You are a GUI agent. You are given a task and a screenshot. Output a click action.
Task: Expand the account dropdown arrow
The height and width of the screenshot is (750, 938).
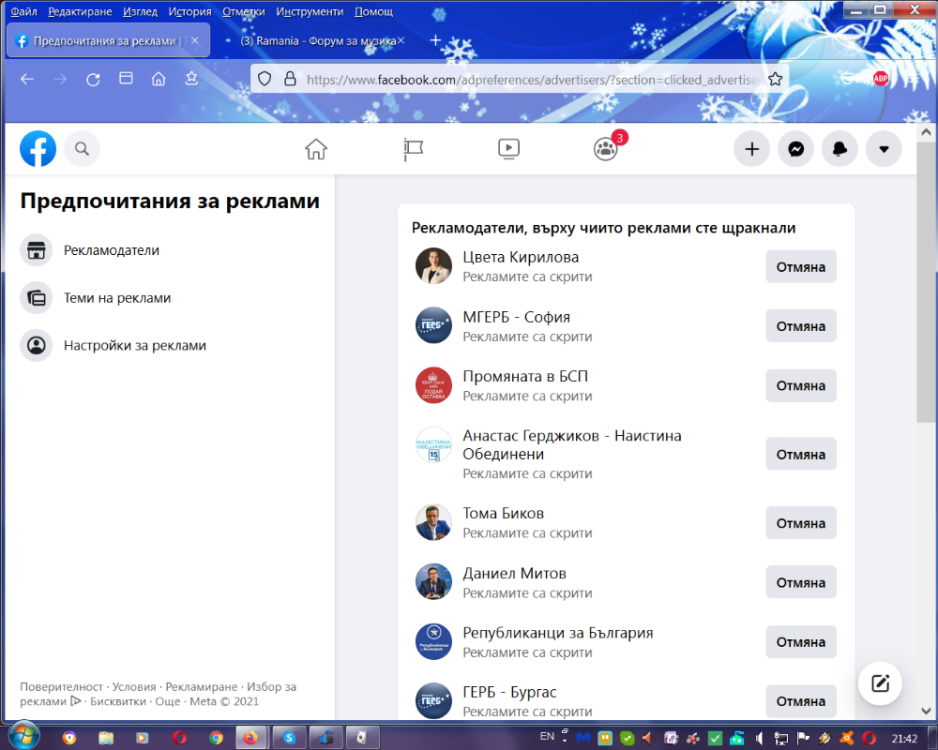(884, 148)
